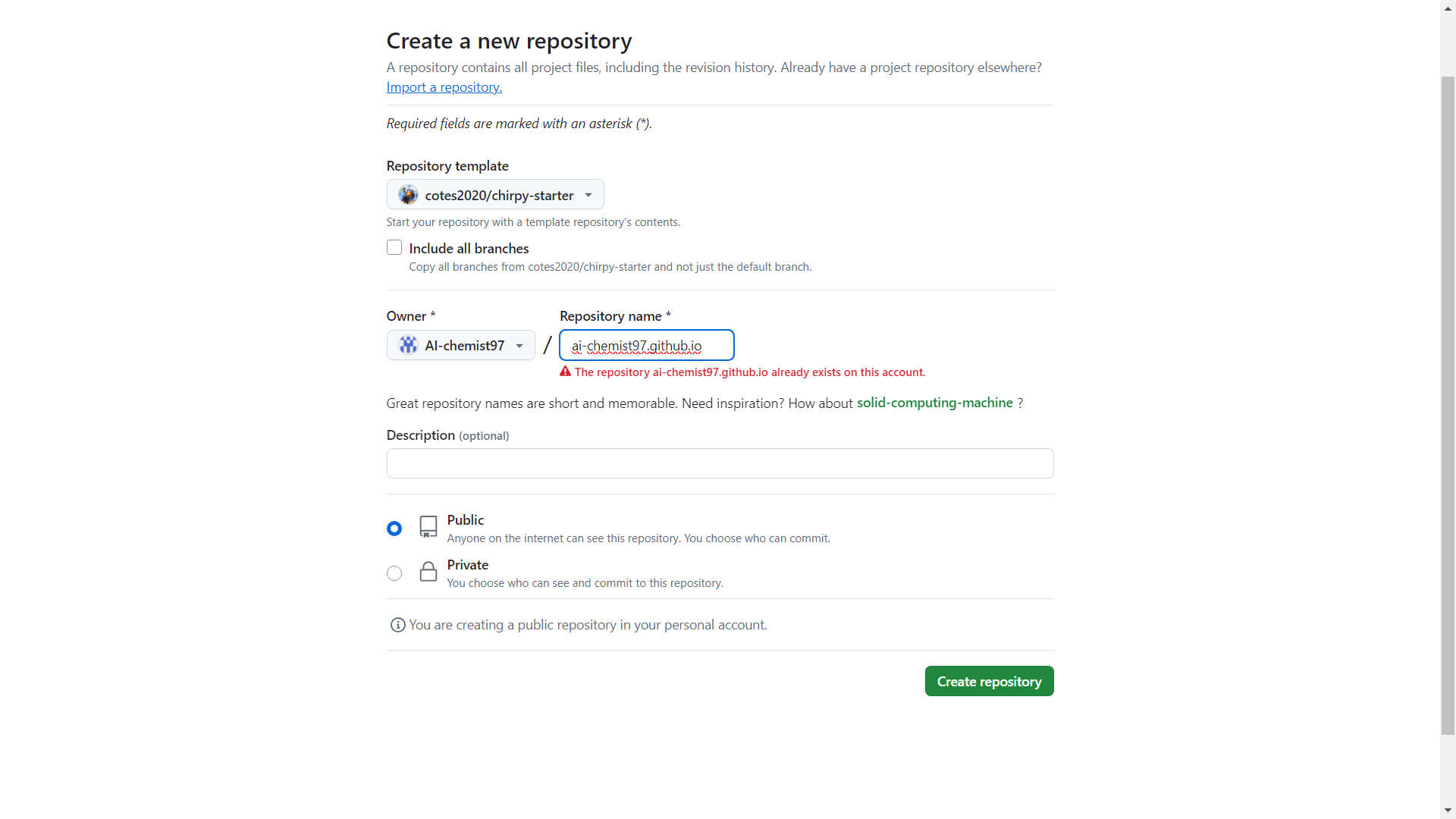Open the Owner AI-chemist97 dropdown
Image resolution: width=1456 pixels, height=819 pixels.
[x=461, y=345]
